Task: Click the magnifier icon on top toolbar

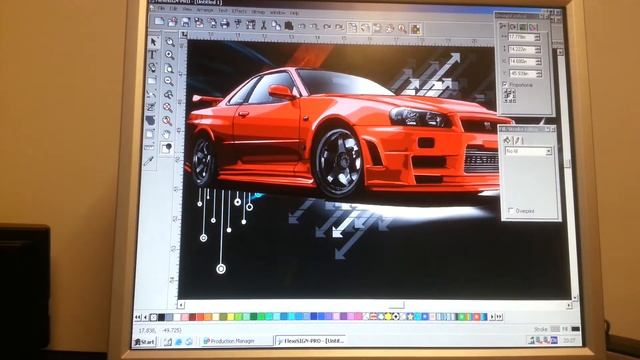Action: tap(402, 29)
